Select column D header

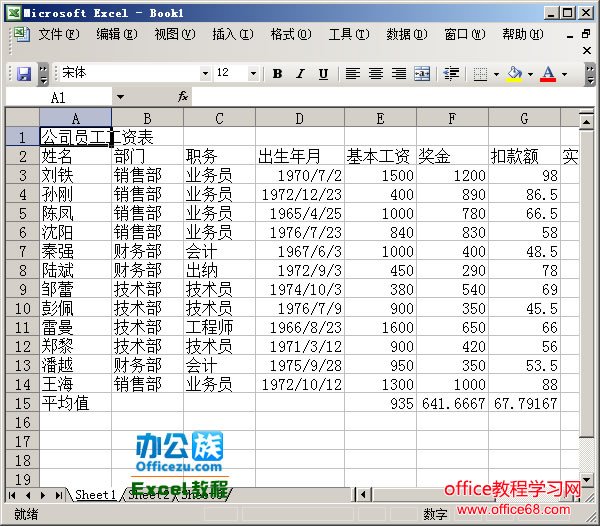(300, 118)
